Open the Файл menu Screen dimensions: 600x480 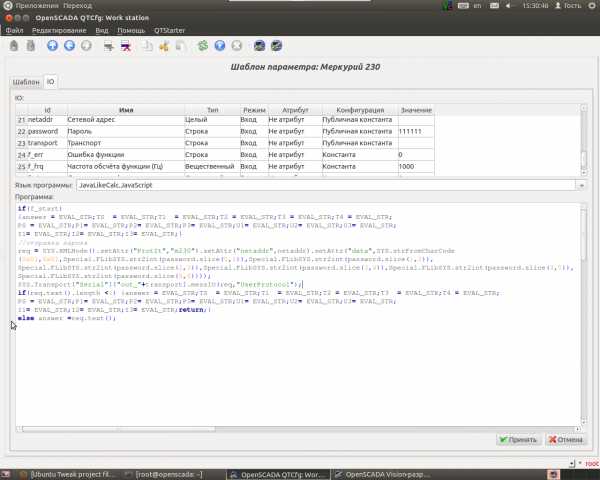tap(14, 30)
